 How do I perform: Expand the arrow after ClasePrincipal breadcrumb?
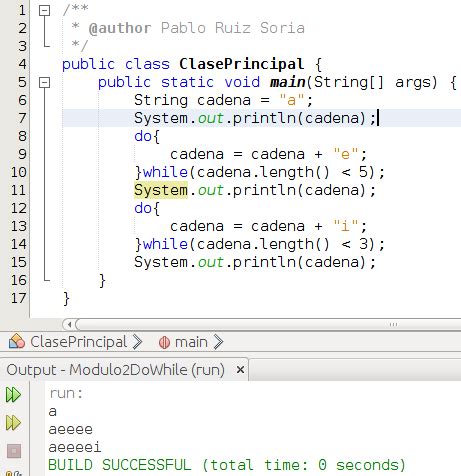coord(137,342)
